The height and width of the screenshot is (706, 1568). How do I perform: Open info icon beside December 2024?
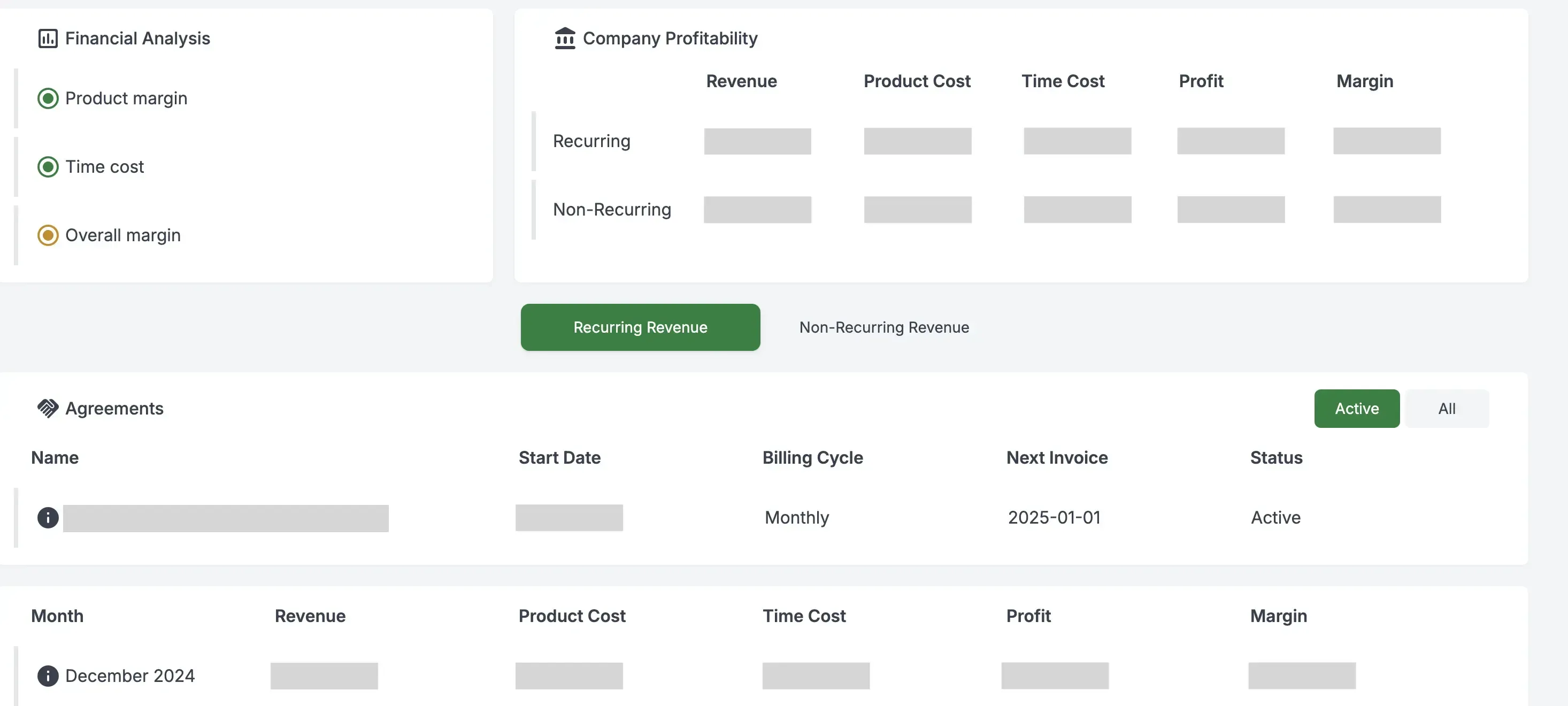[x=48, y=676]
